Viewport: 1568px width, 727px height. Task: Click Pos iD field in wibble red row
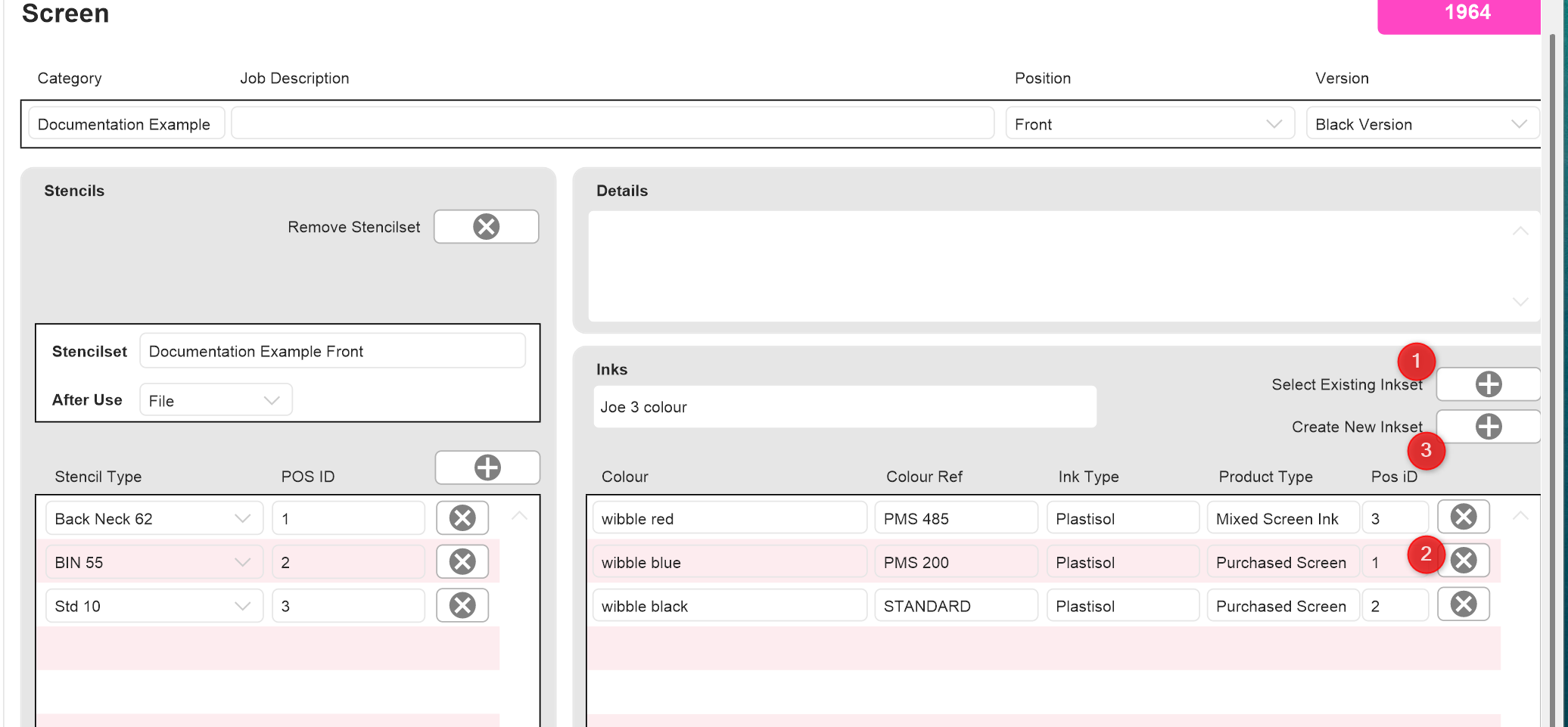pos(1395,518)
